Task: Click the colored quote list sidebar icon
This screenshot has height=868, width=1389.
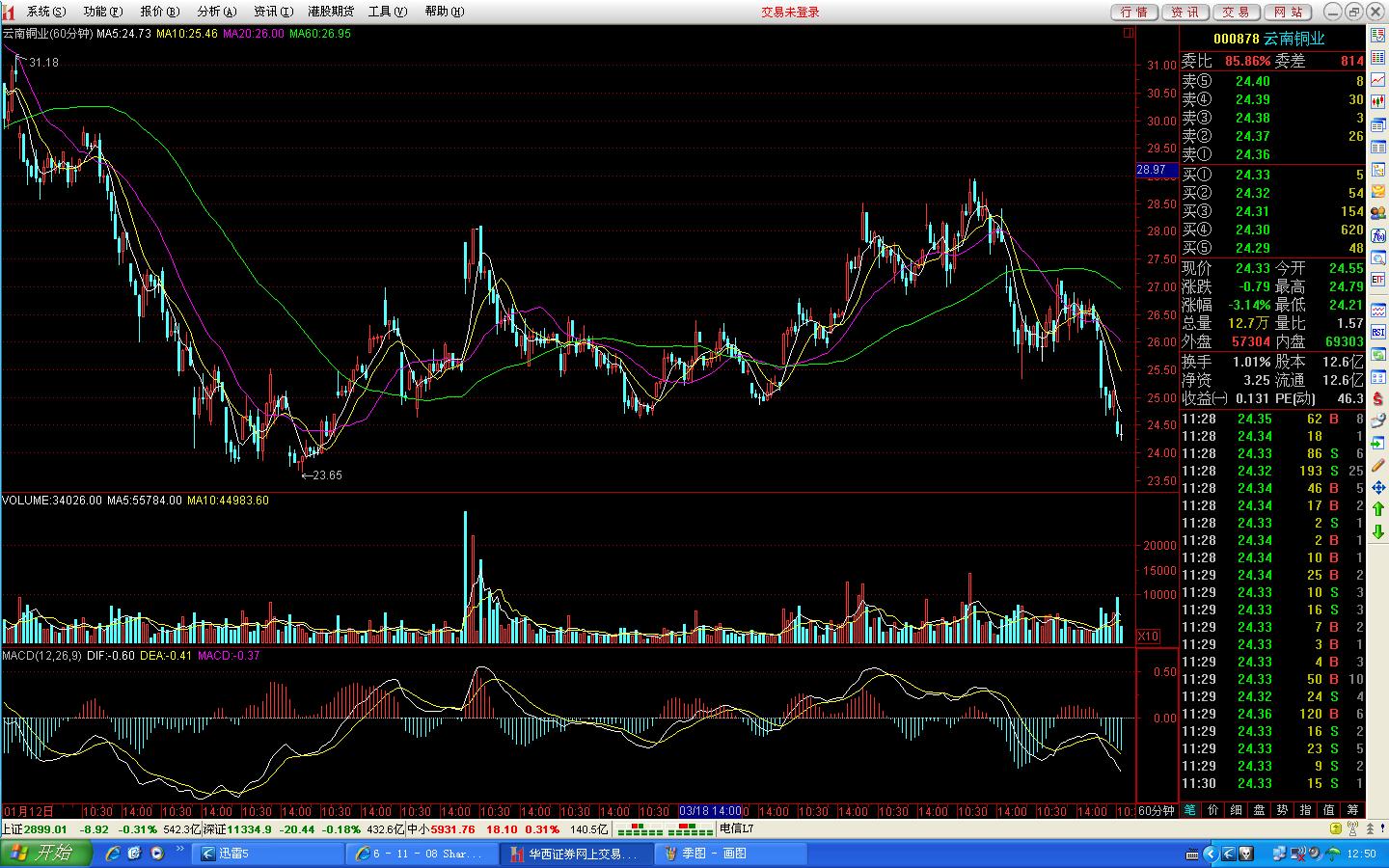Action: coord(1377,58)
